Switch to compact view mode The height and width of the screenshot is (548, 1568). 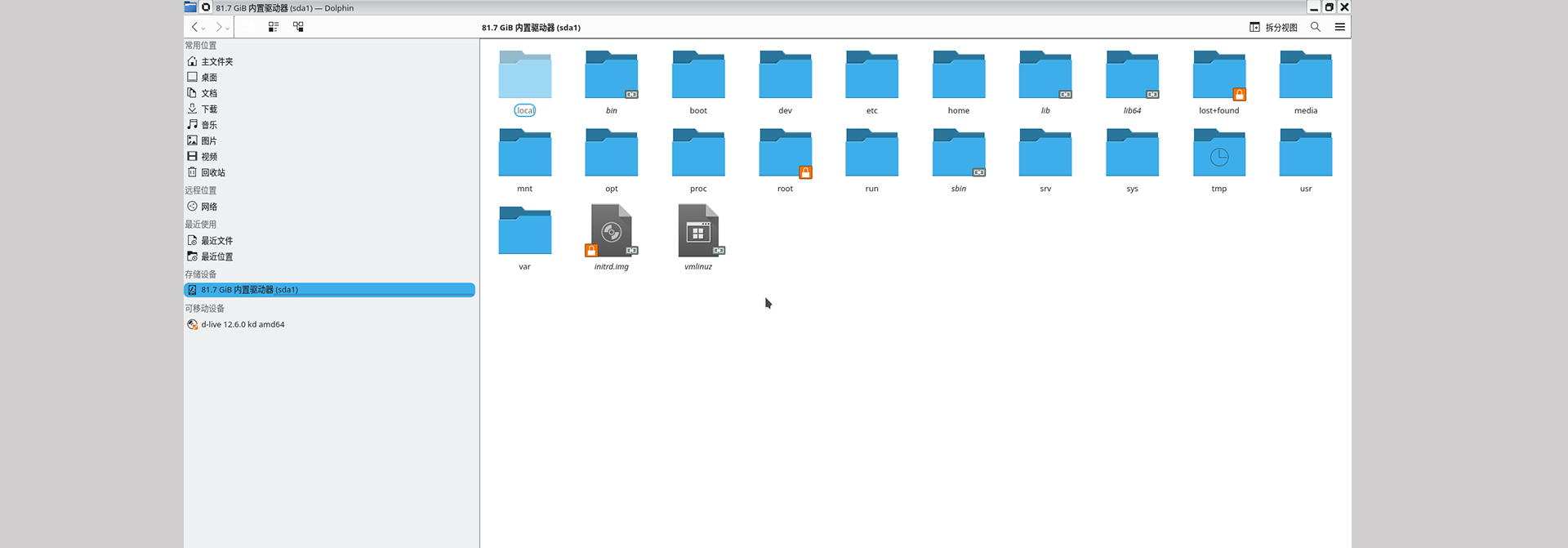pyautogui.click(x=274, y=27)
